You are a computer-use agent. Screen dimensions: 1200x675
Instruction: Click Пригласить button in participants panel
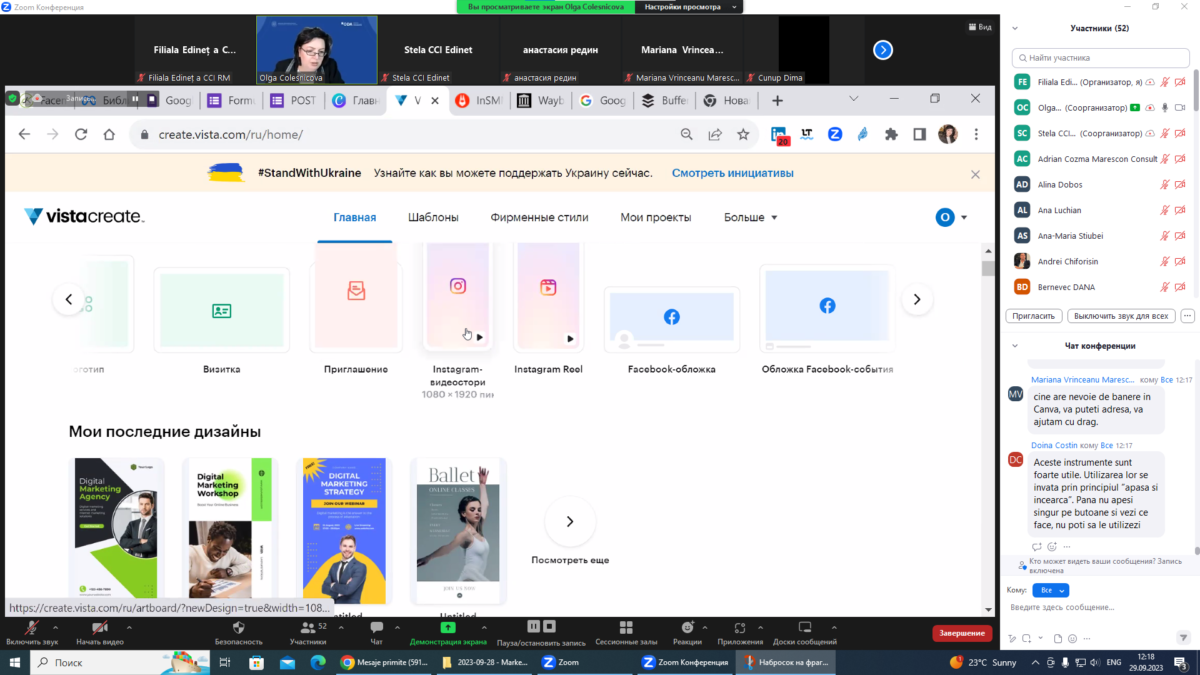click(1034, 316)
